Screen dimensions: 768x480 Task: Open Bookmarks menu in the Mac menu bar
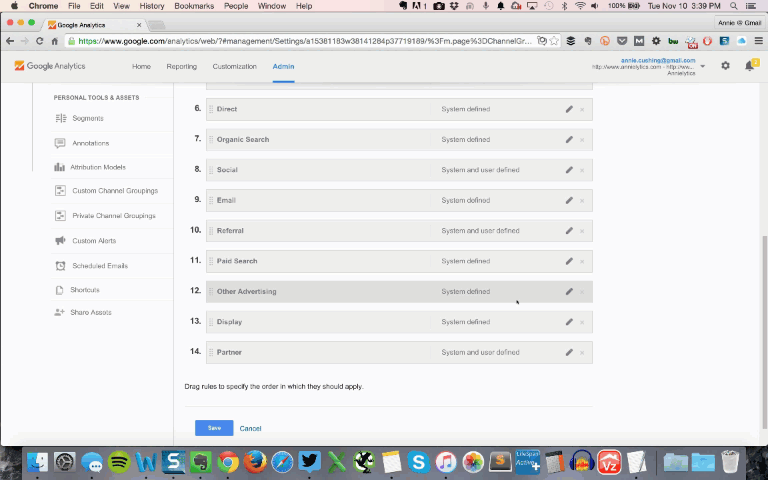[x=194, y=6]
